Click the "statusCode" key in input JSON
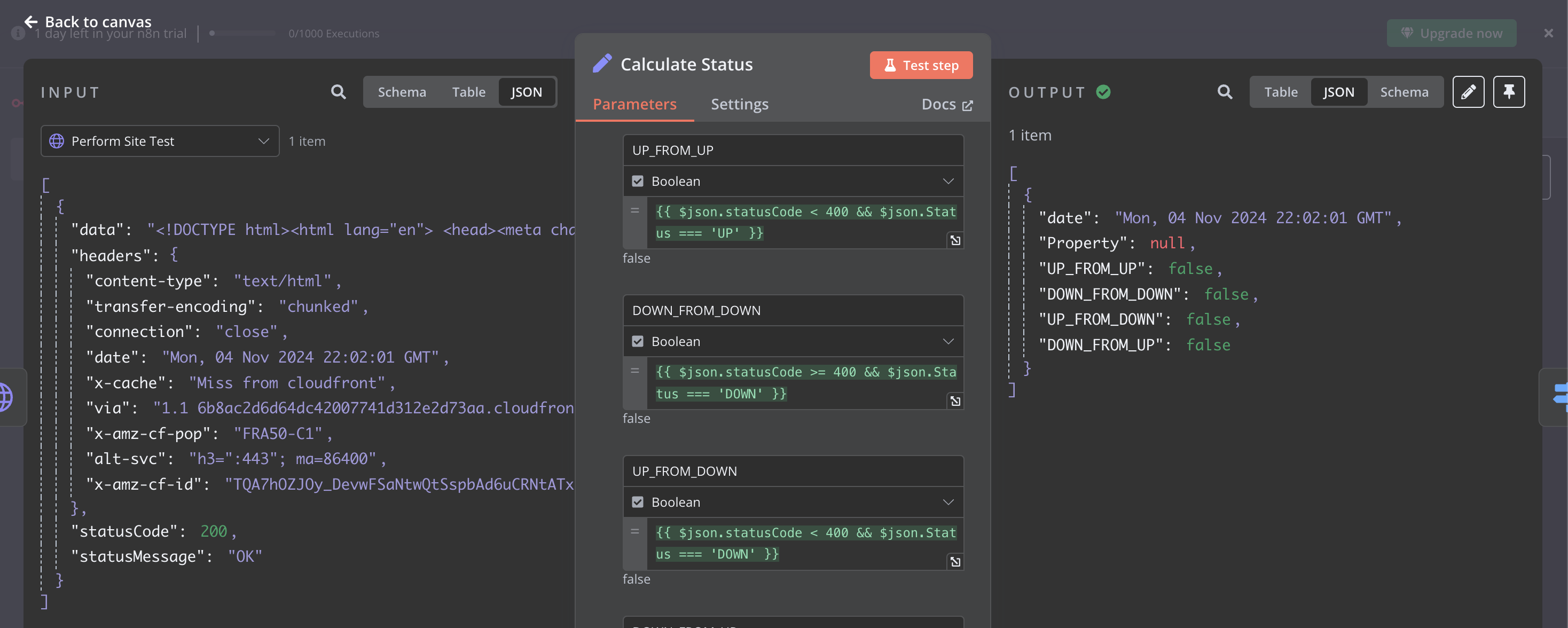 tap(128, 531)
